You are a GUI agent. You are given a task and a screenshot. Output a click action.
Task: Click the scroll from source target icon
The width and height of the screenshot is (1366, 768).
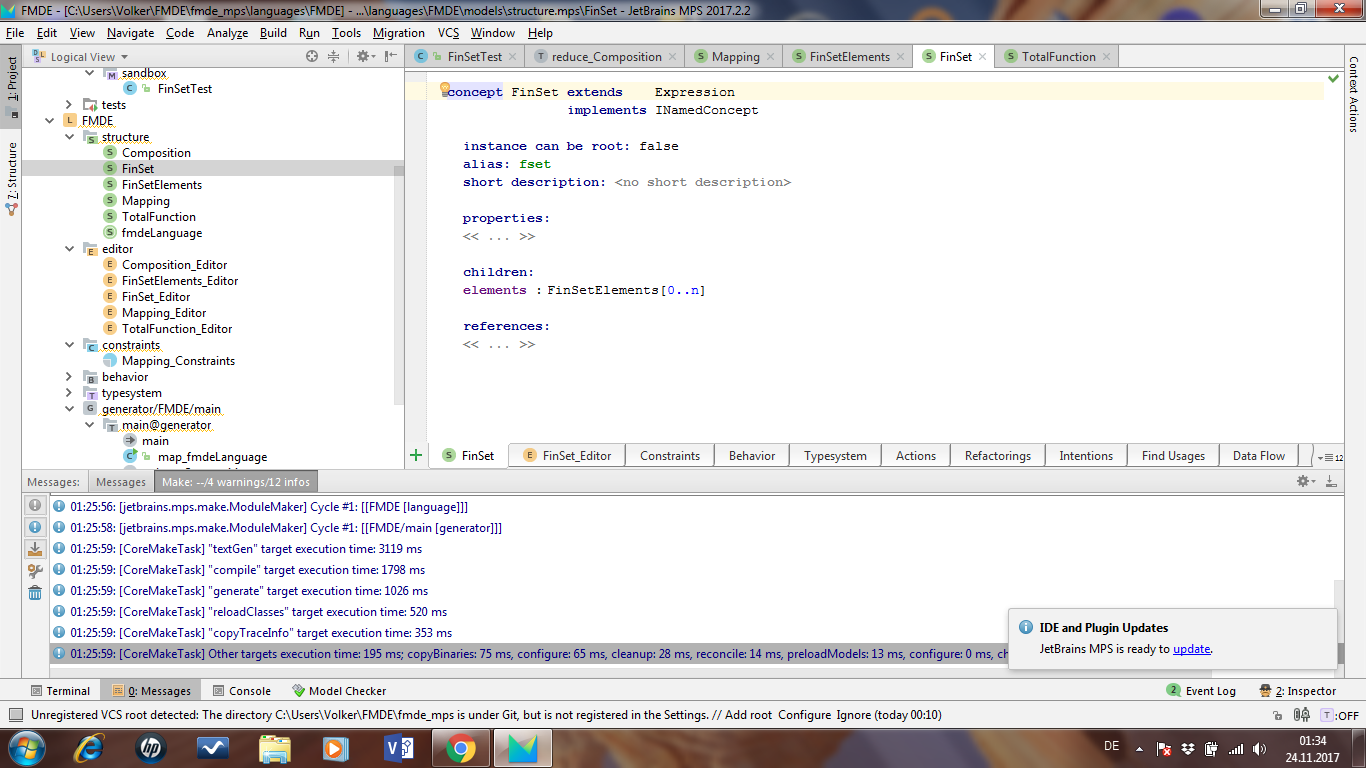[x=312, y=57]
